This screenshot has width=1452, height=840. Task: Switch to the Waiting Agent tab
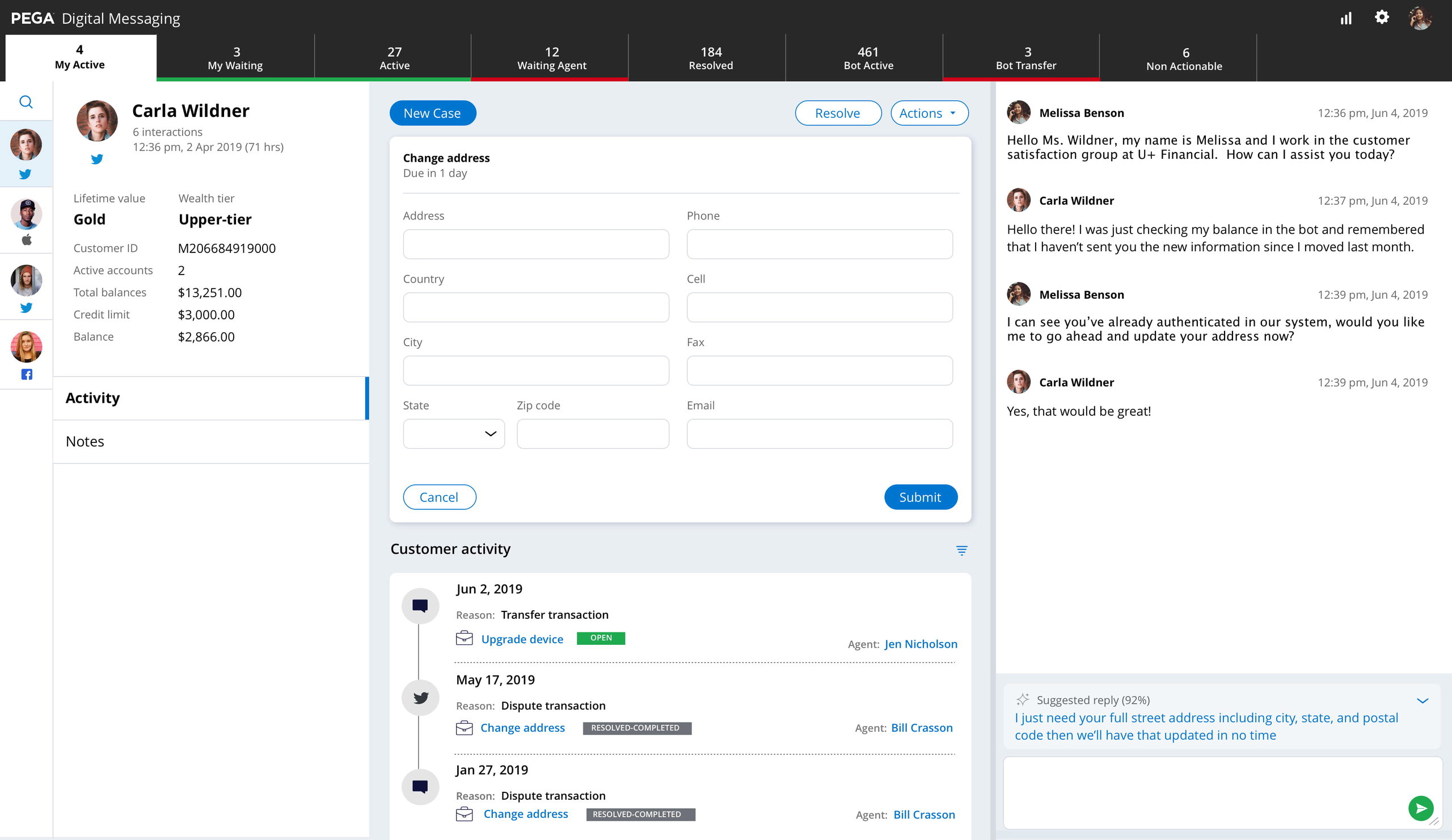point(551,58)
